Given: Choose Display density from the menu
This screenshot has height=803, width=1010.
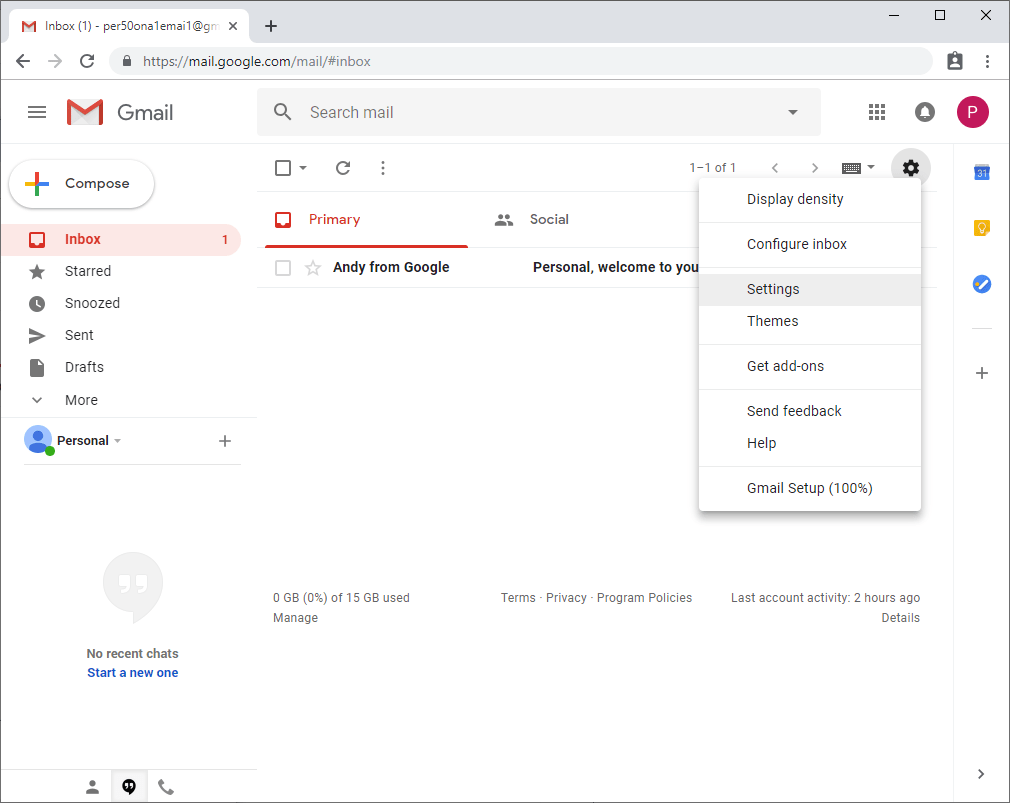Looking at the screenshot, I should point(810,200).
